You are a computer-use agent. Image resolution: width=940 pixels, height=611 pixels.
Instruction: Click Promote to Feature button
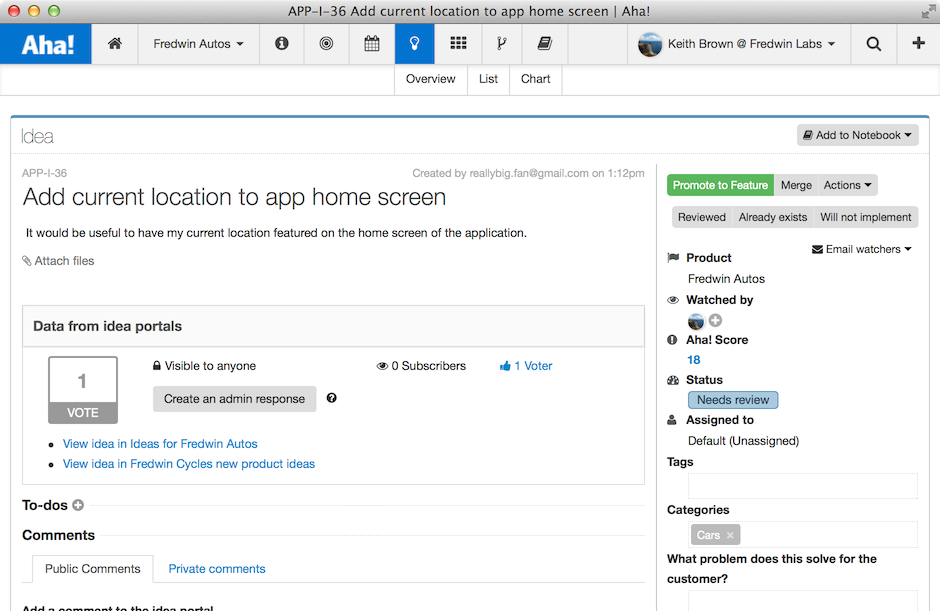point(720,185)
